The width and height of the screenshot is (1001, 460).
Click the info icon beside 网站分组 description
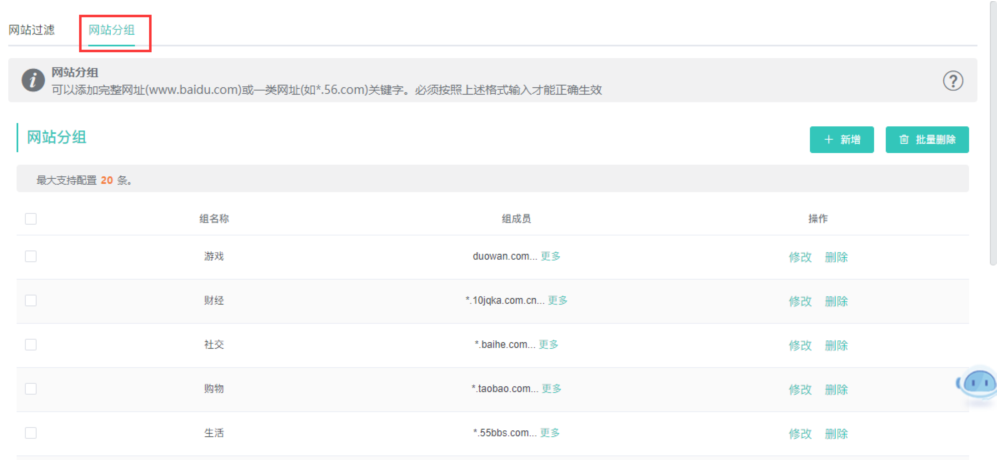click(33, 81)
